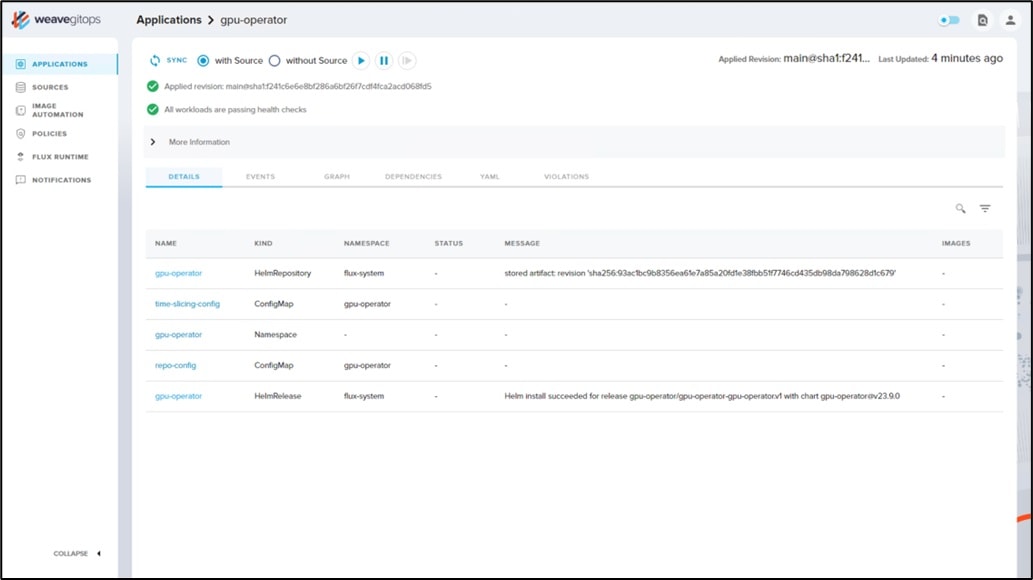Switch to the Events tab

tap(260, 177)
